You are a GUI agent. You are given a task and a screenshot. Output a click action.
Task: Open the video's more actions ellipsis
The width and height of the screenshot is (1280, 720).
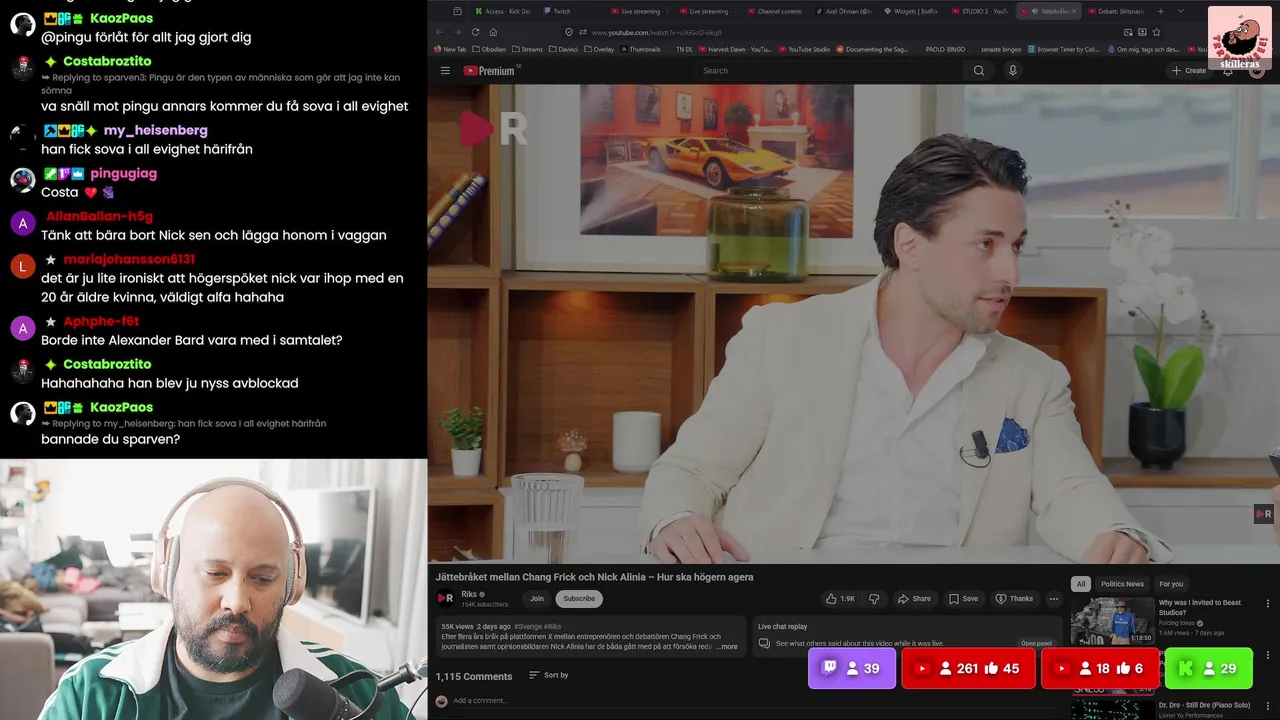pyautogui.click(x=1053, y=599)
